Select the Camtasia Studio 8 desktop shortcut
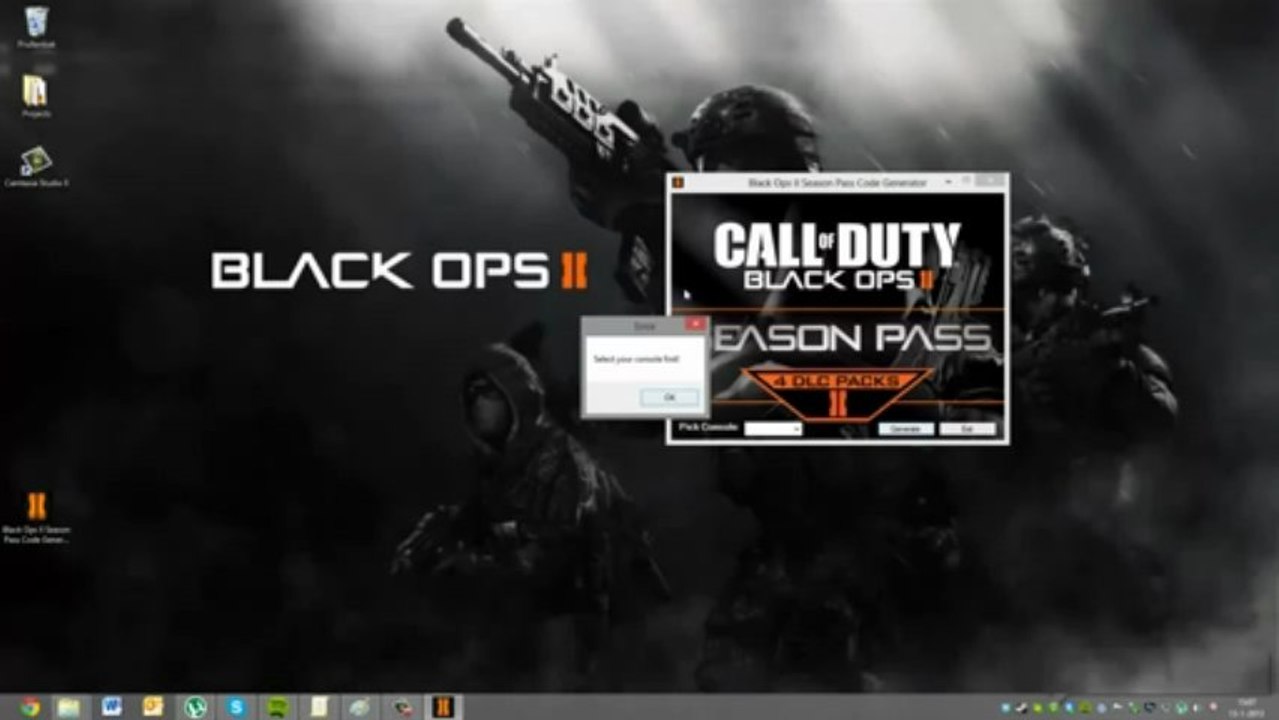This screenshot has height=720, width=1279. pyautogui.click(x=36, y=167)
